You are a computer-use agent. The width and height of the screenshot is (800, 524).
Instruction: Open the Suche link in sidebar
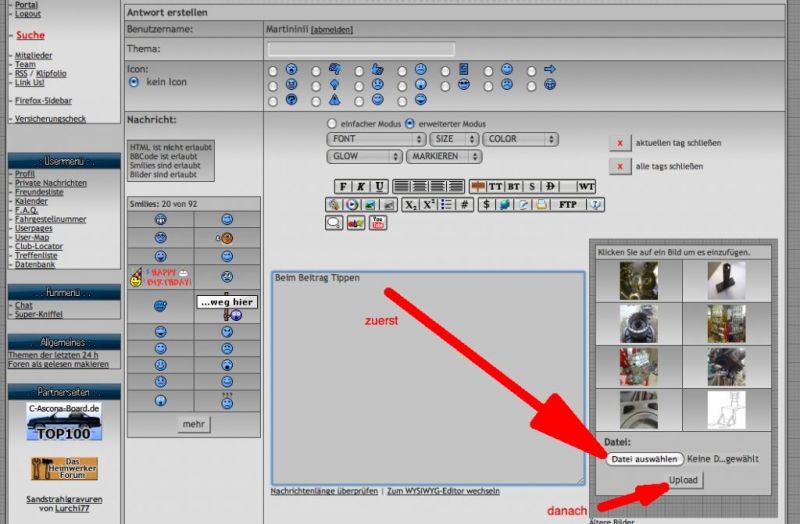(x=30, y=35)
